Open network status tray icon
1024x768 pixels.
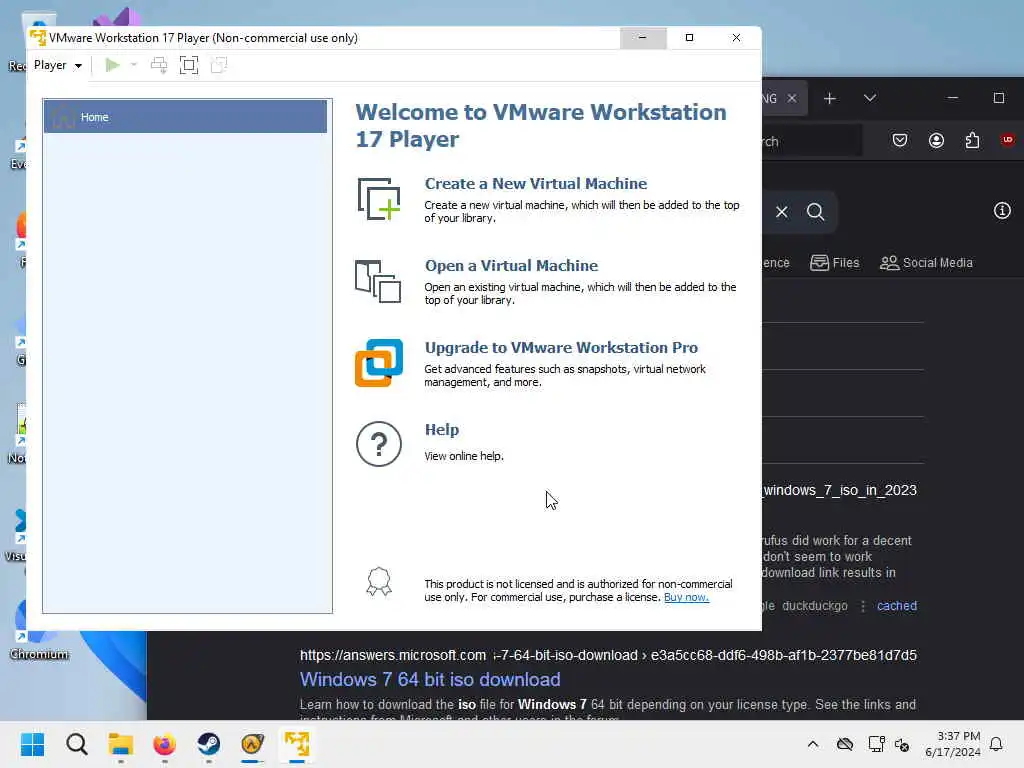tap(876, 744)
